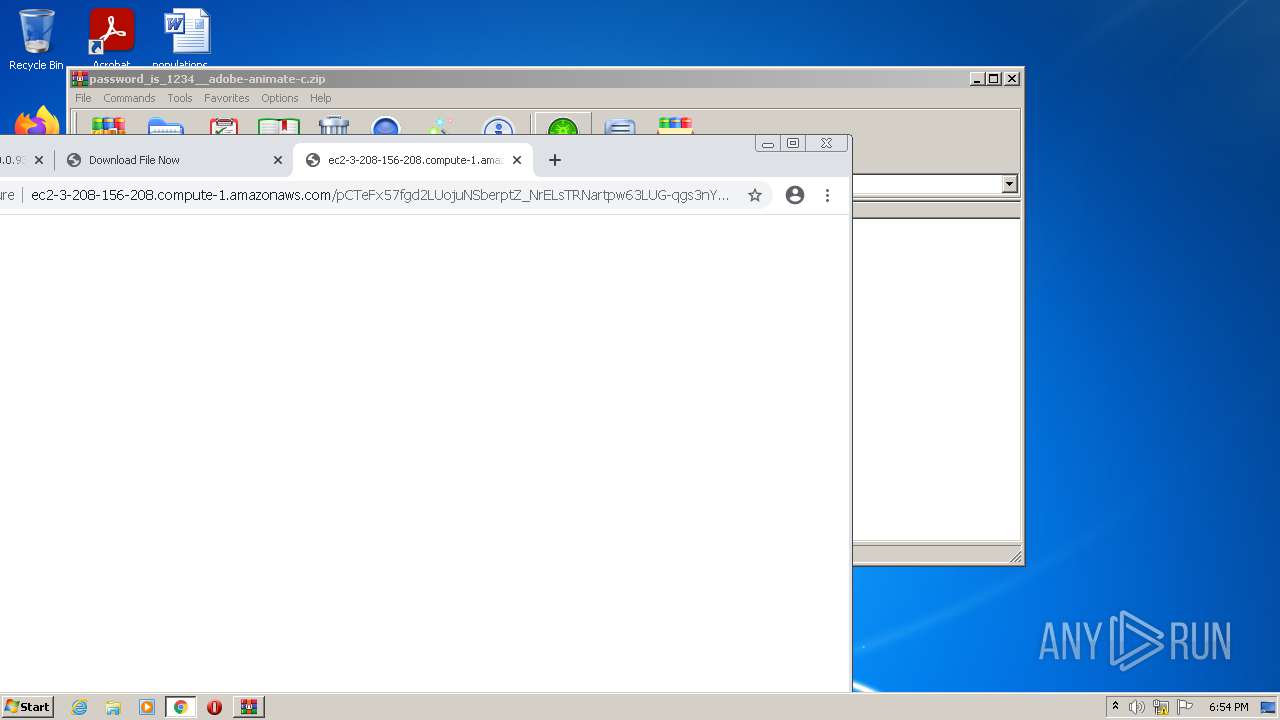Screen dimensions: 1280x720
Task: Open Action Center flag icon
Action: pos(1185,707)
